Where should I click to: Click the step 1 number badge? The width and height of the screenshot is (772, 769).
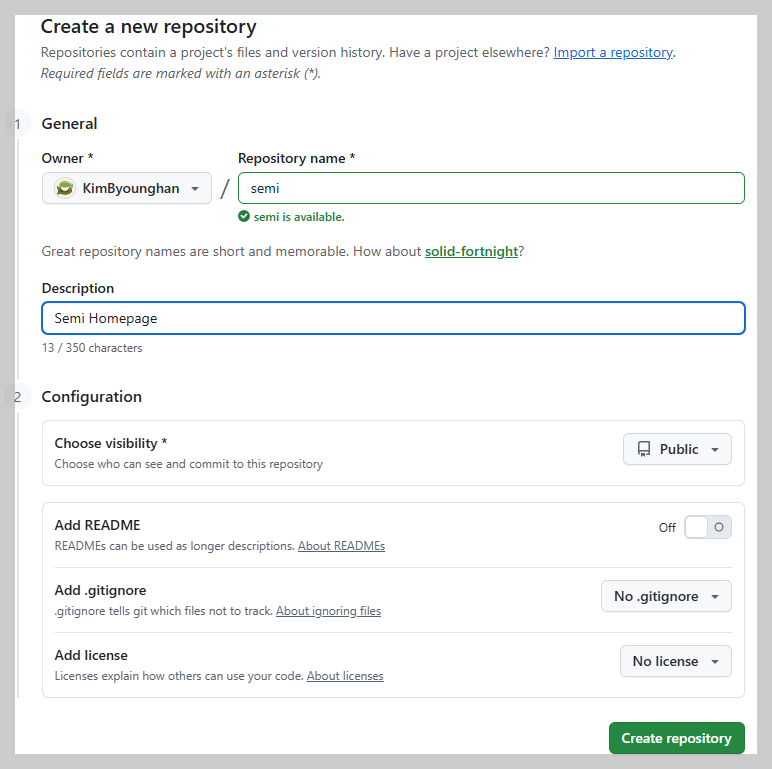[17, 124]
